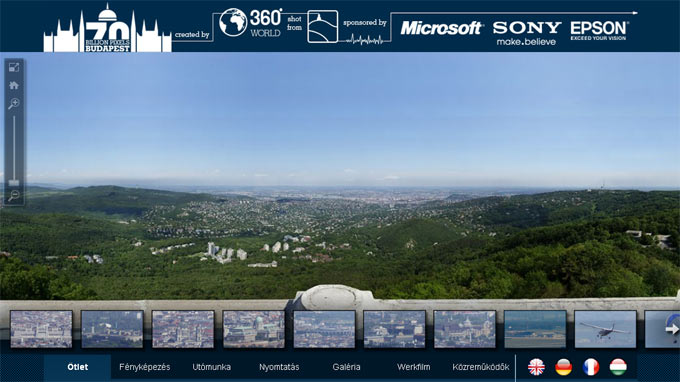Open the fifth thumbnail in the strip
This screenshot has height=382, width=680.
tap(324, 329)
